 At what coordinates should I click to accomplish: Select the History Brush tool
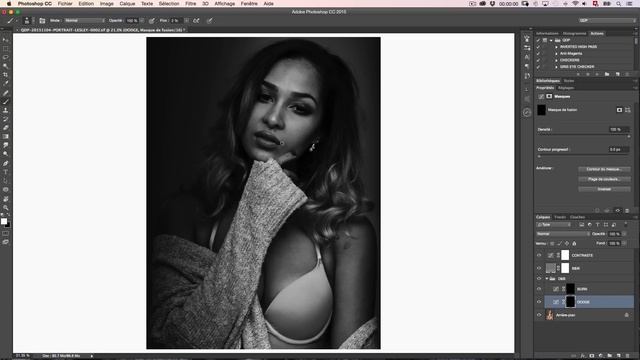tap(5, 119)
